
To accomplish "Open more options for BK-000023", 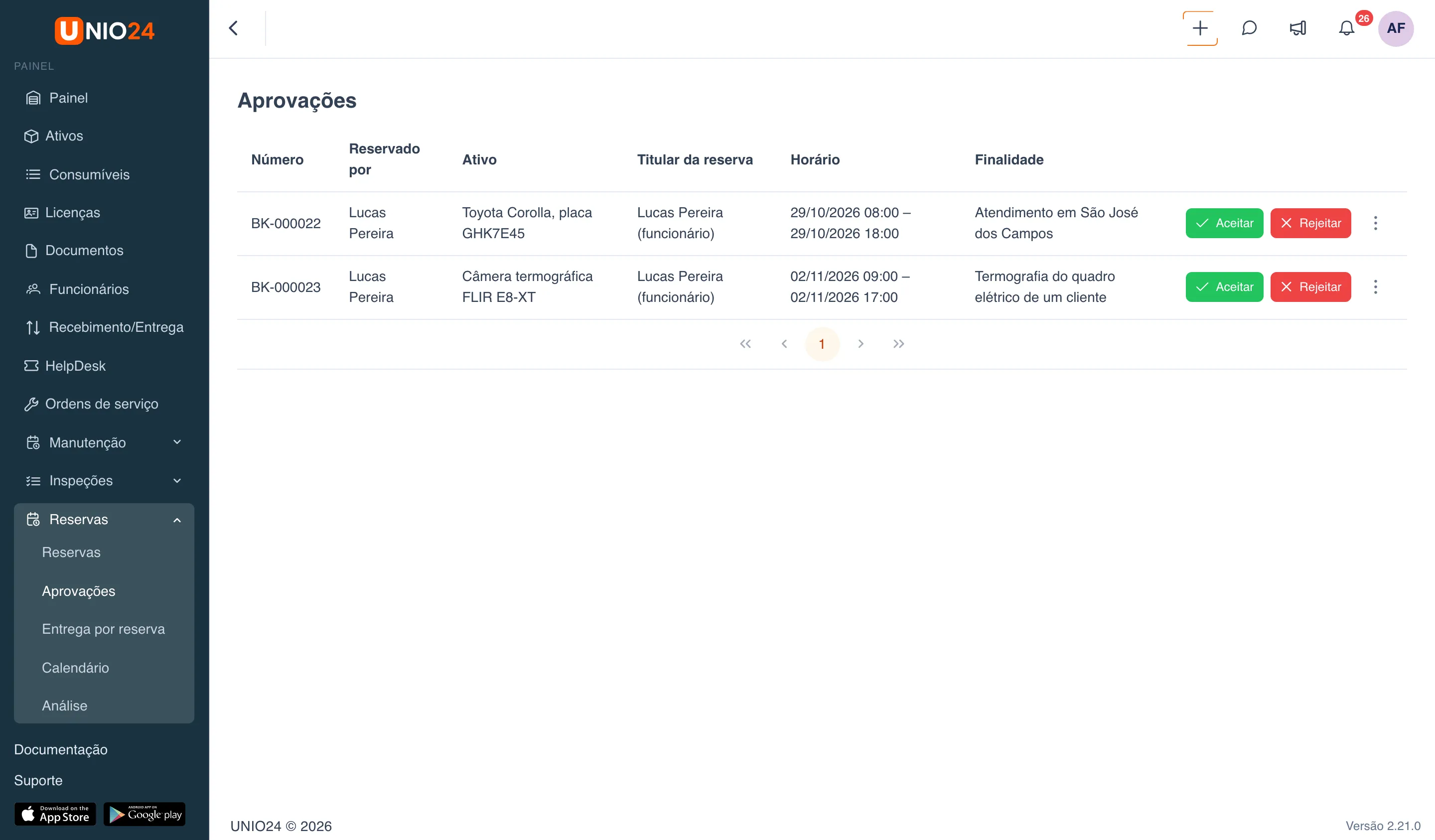I will [x=1375, y=287].
